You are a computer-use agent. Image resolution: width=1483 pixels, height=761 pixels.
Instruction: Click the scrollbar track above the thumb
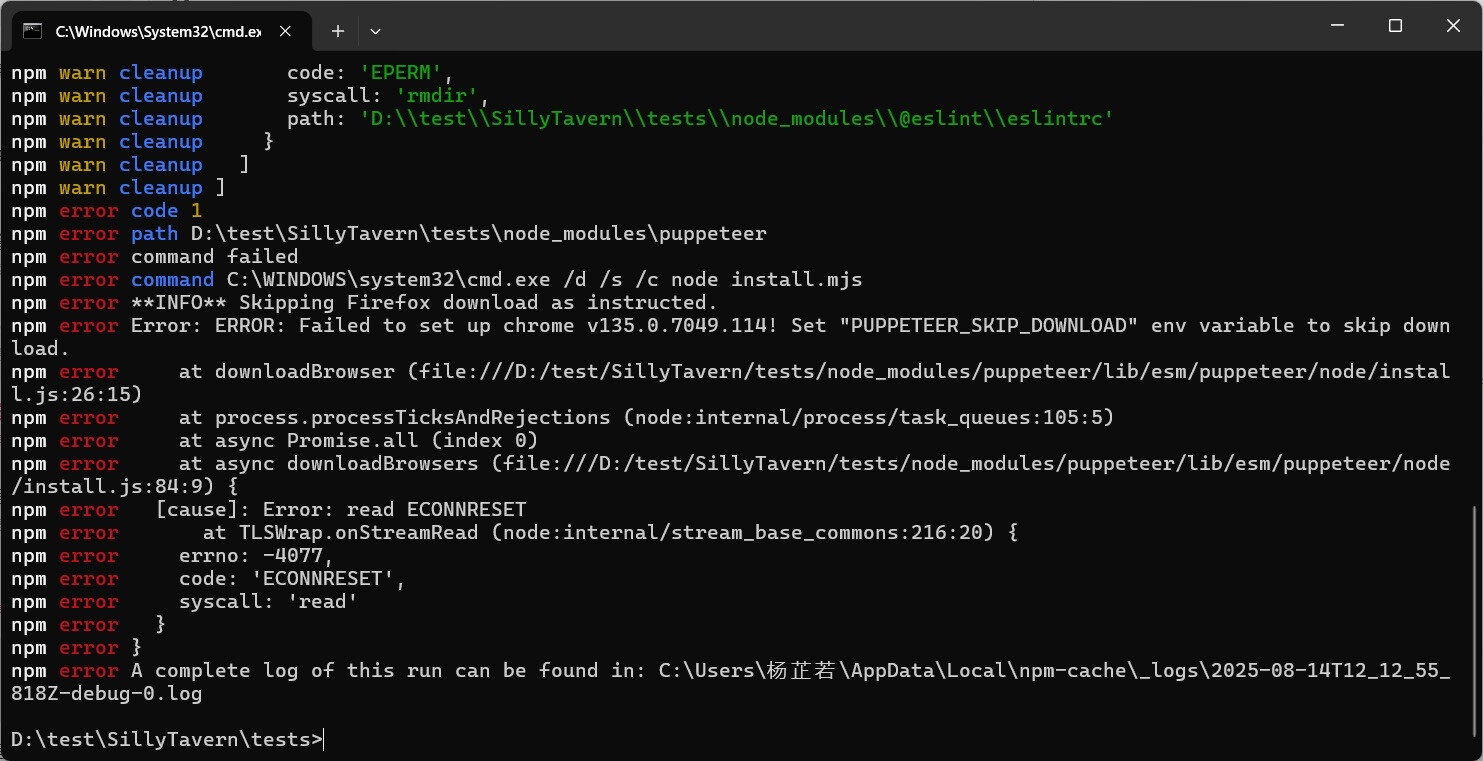pyautogui.click(x=1476, y=300)
